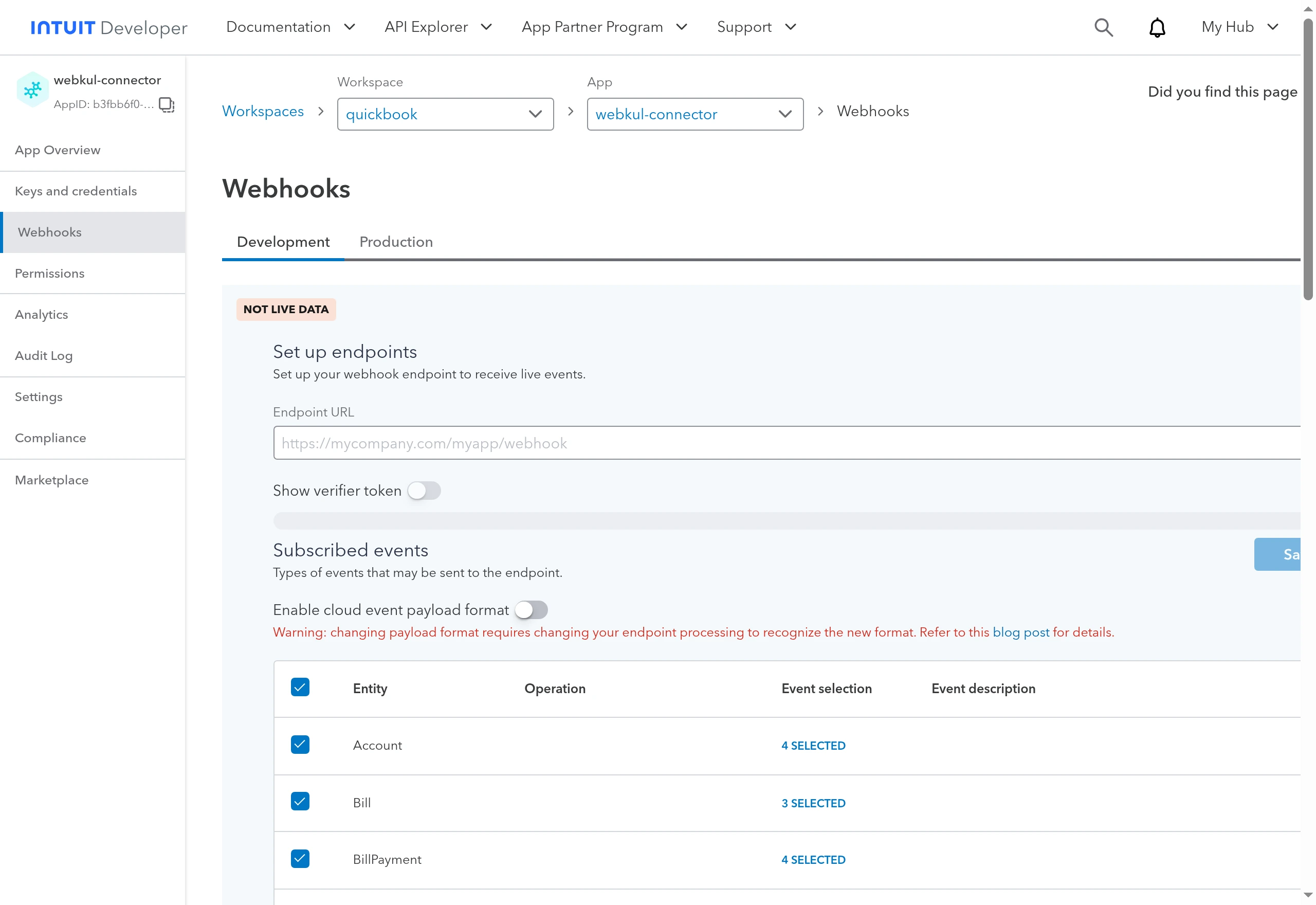Screen dimensions: 1316x905
Task: Uncheck the Bill entity checkbox
Action: coord(300,801)
